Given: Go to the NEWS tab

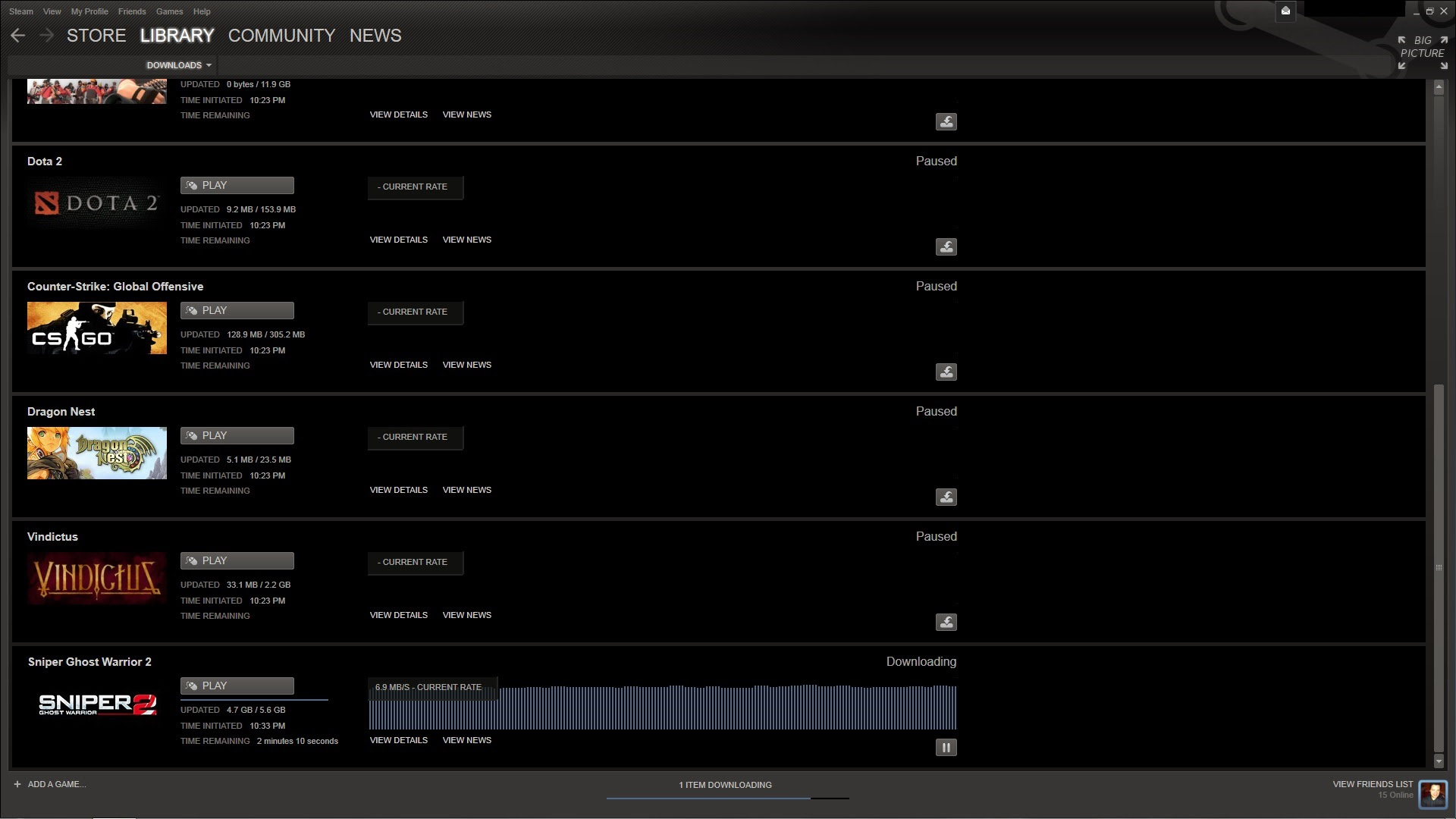Looking at the screenshot, I should coord(375,36).
